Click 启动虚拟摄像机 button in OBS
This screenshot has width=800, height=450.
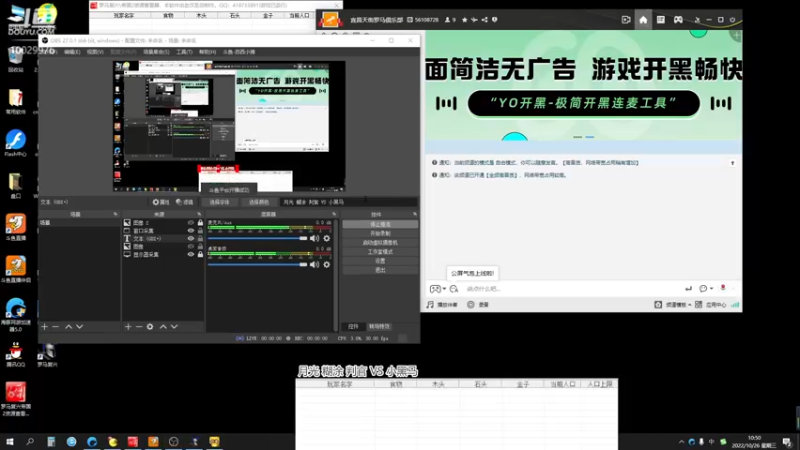coord(380,243)
